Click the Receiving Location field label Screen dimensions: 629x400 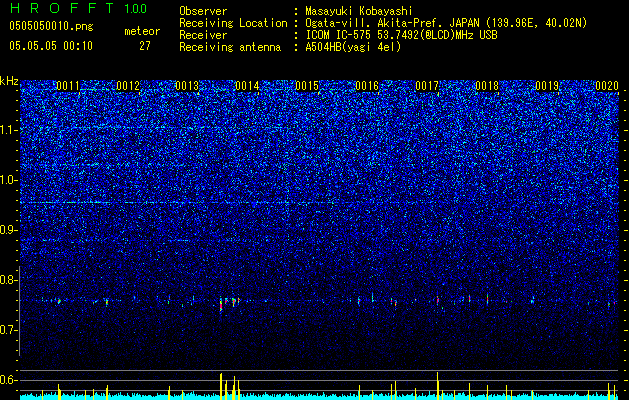233,23
